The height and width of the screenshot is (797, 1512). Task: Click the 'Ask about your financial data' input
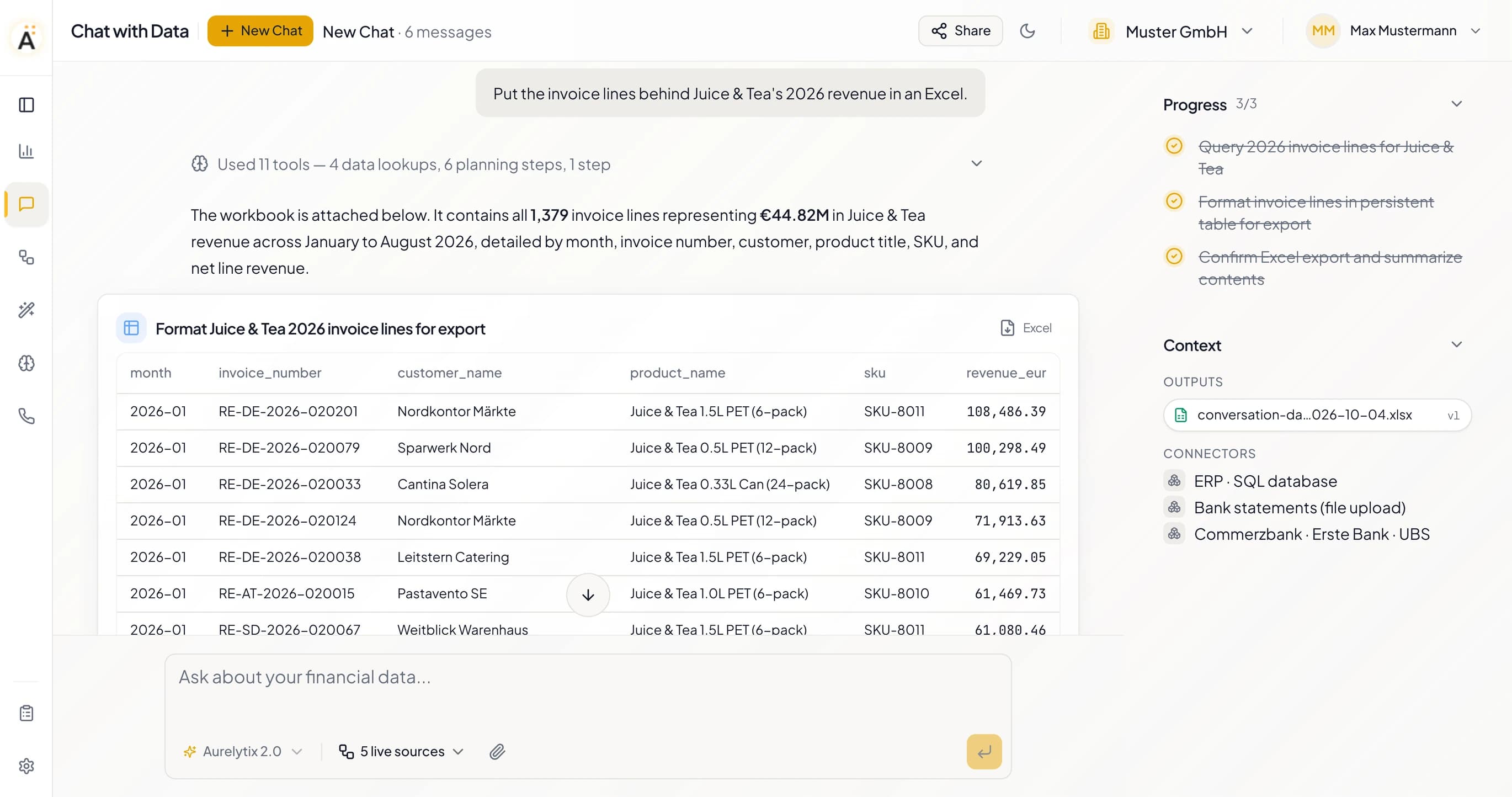tap(588, 677)
